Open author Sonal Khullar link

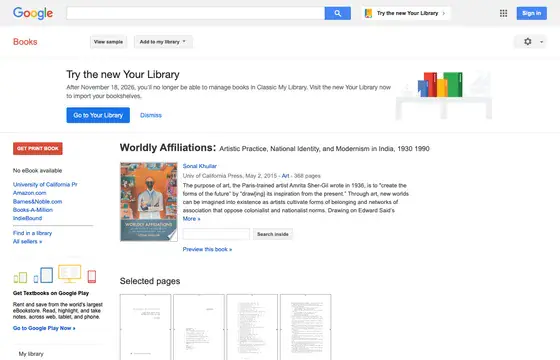tap(200, 166)
